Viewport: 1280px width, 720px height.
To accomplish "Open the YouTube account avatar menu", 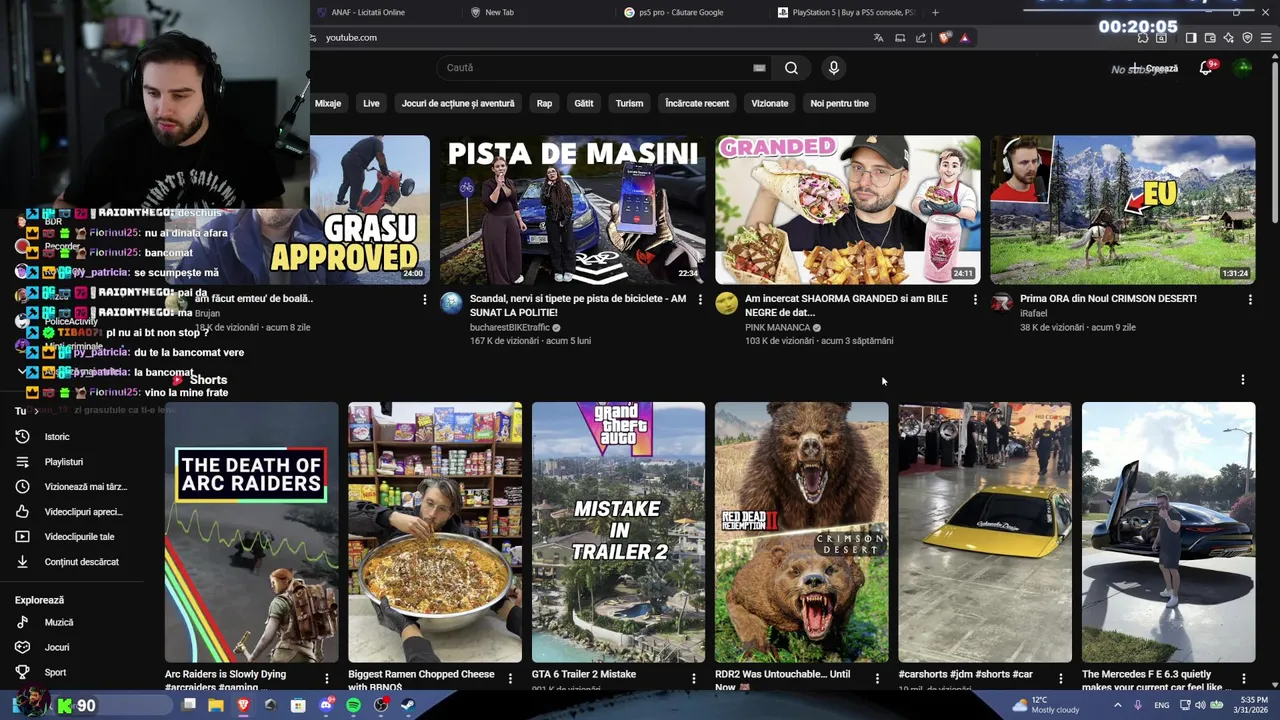I will (1243, 68).
